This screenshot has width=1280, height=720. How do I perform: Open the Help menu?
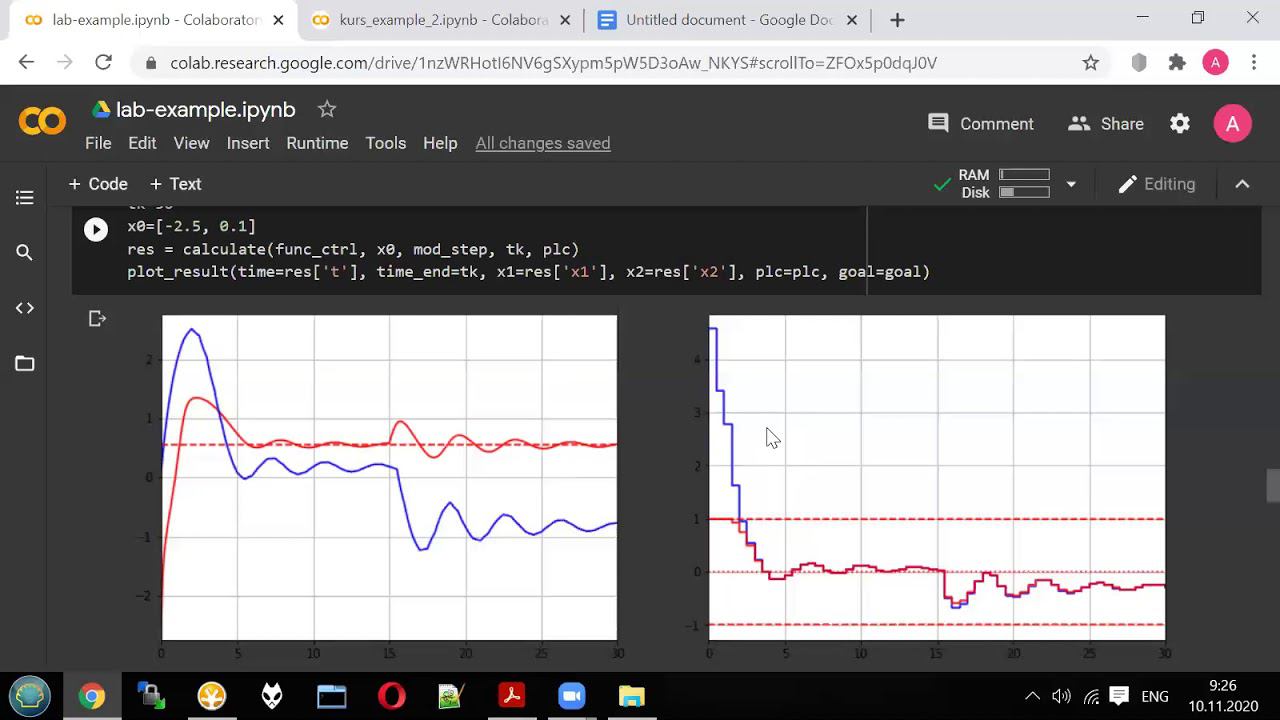[x=440, y=143]
